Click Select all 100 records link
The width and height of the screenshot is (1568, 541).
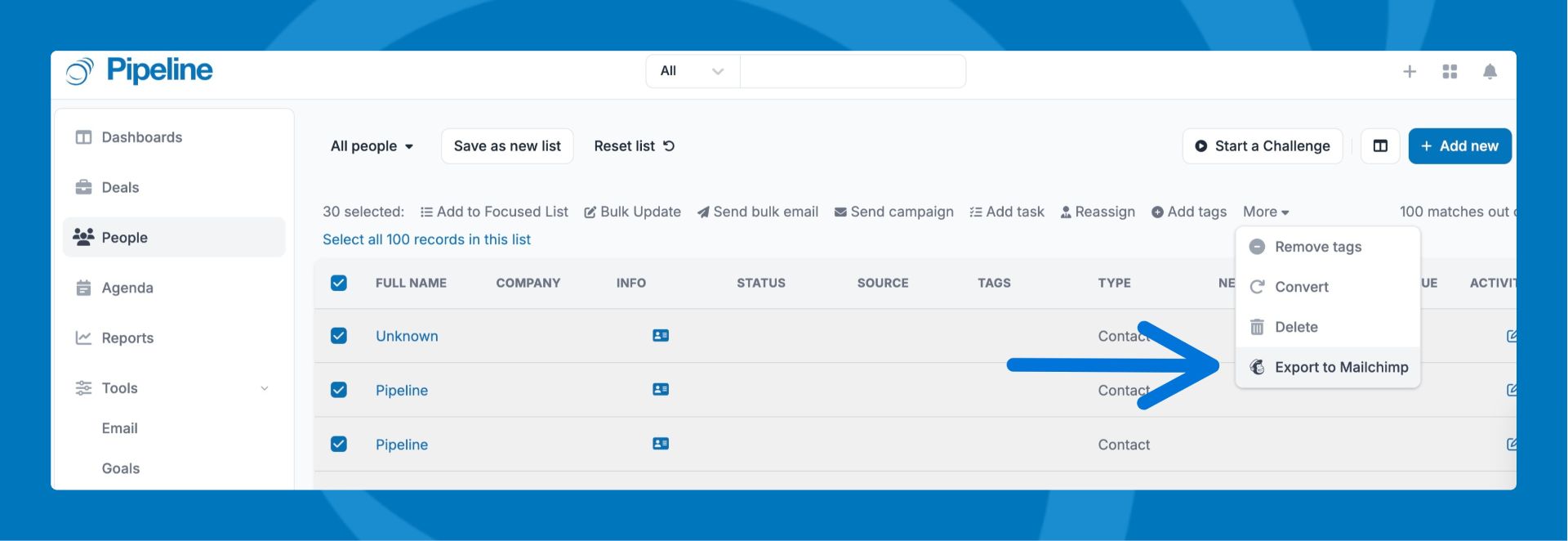point(426,239)
